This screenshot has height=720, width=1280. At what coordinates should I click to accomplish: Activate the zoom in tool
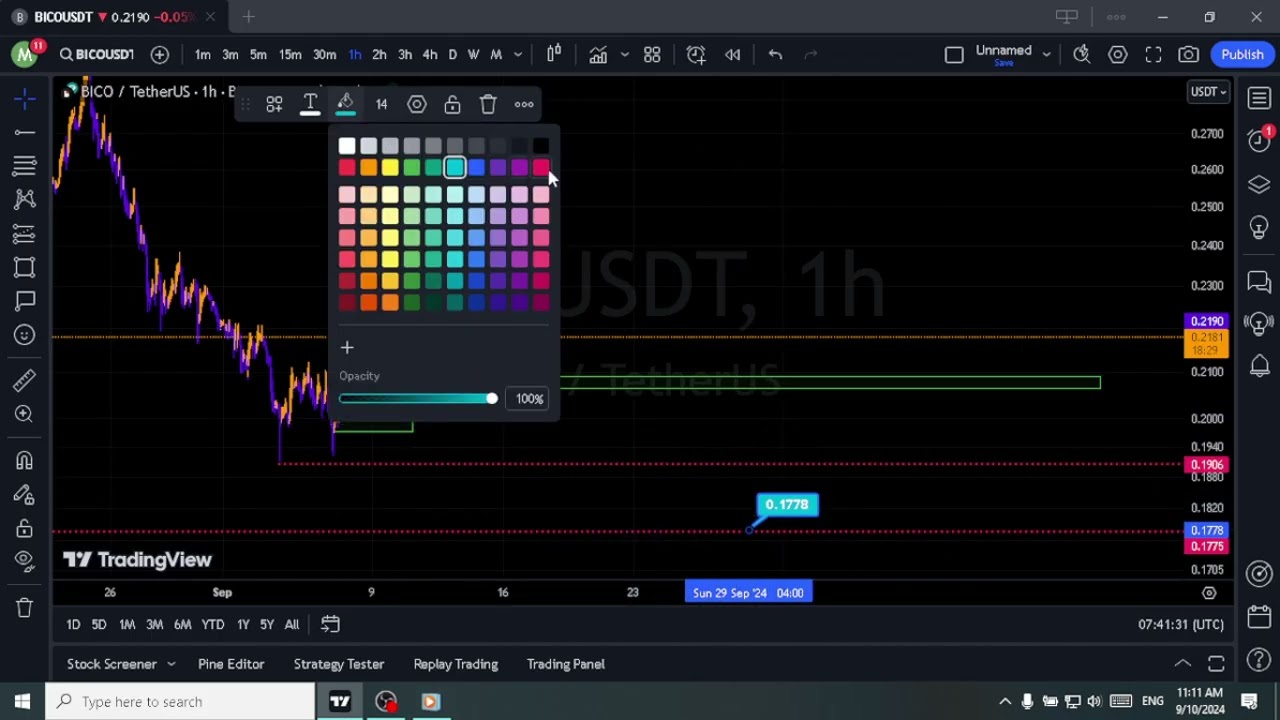(25, 414)
